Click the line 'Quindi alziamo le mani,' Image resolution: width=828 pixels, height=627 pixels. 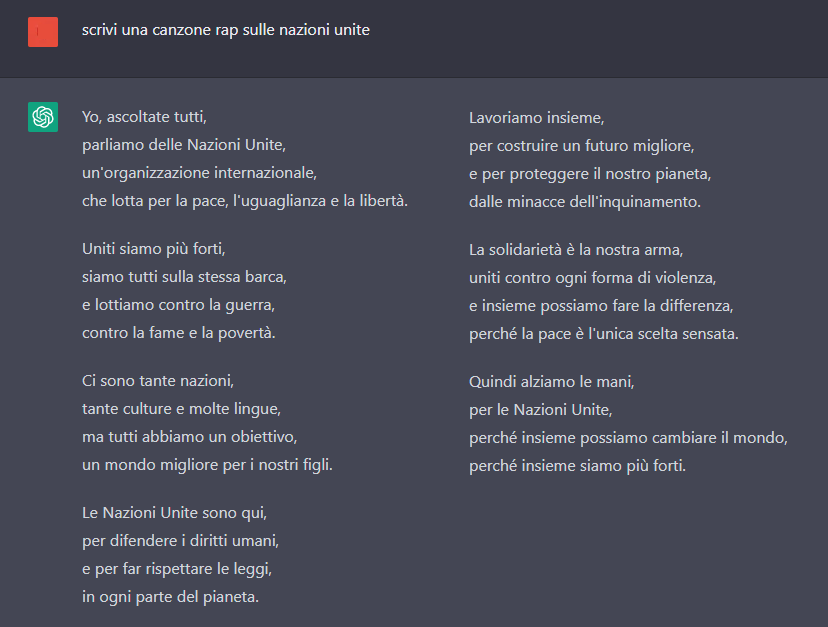[x=552, y=381]
